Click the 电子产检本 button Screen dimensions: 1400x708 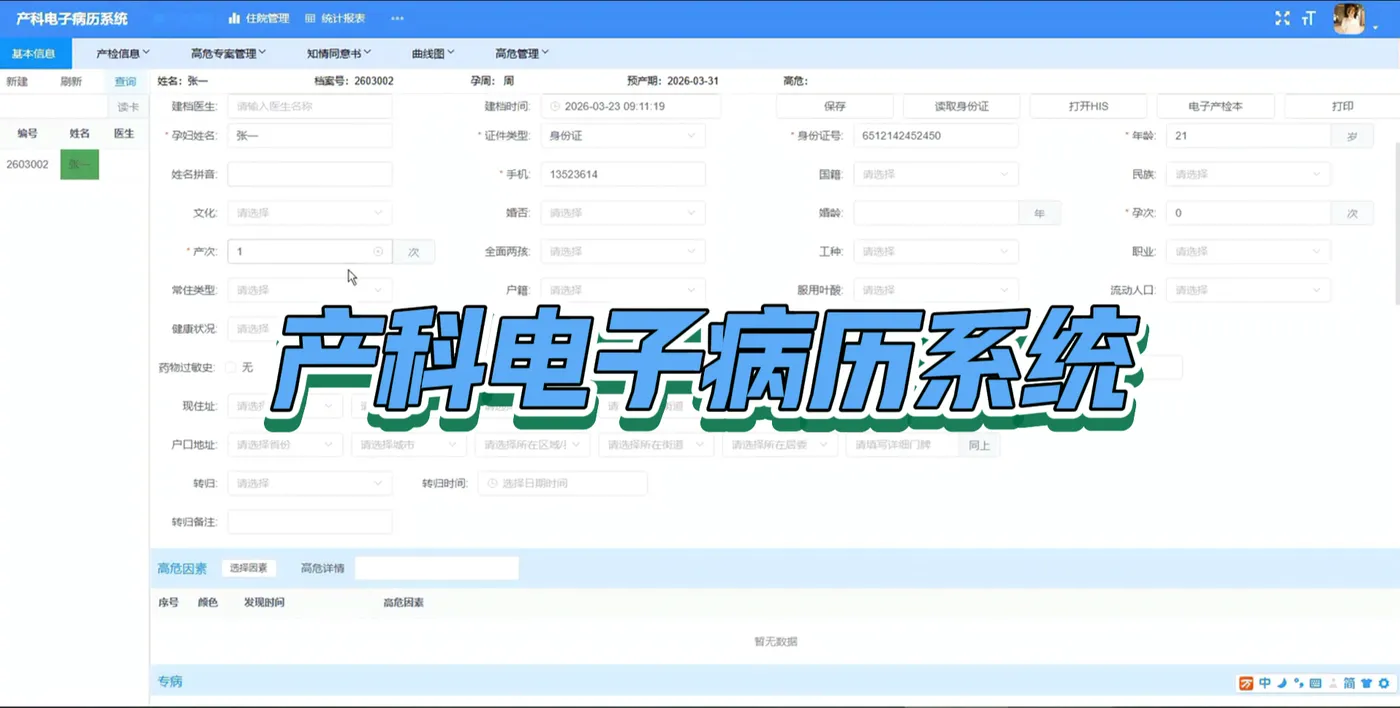click(1215, 106)
